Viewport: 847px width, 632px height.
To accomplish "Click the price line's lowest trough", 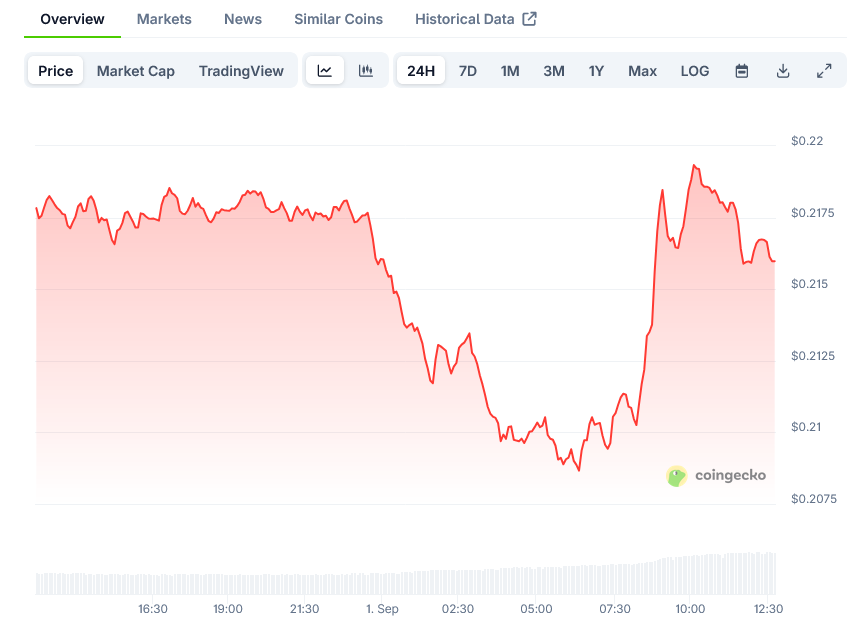I will [579, 470].
